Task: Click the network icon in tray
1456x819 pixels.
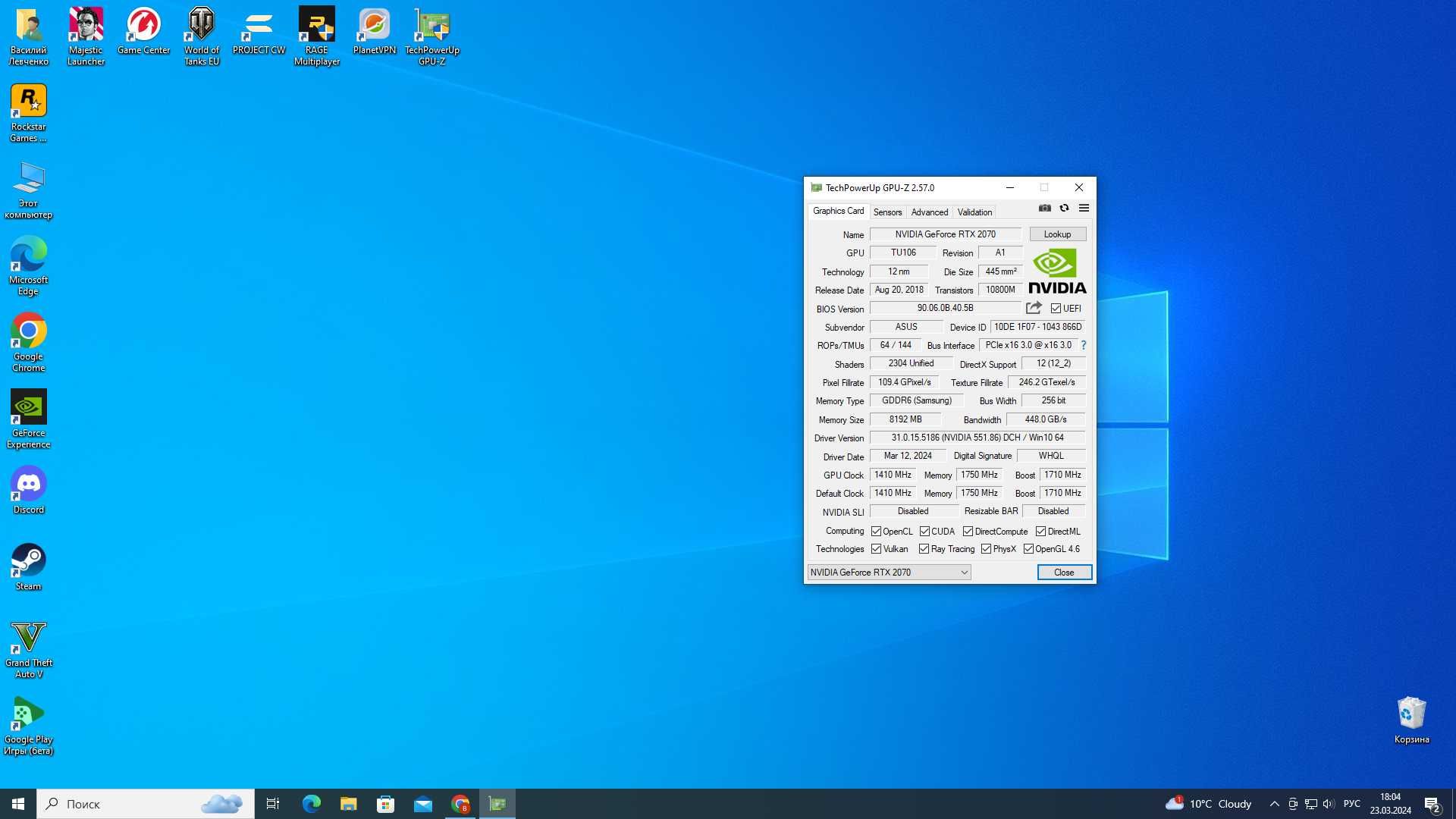Action: [x=1310, y=804]
